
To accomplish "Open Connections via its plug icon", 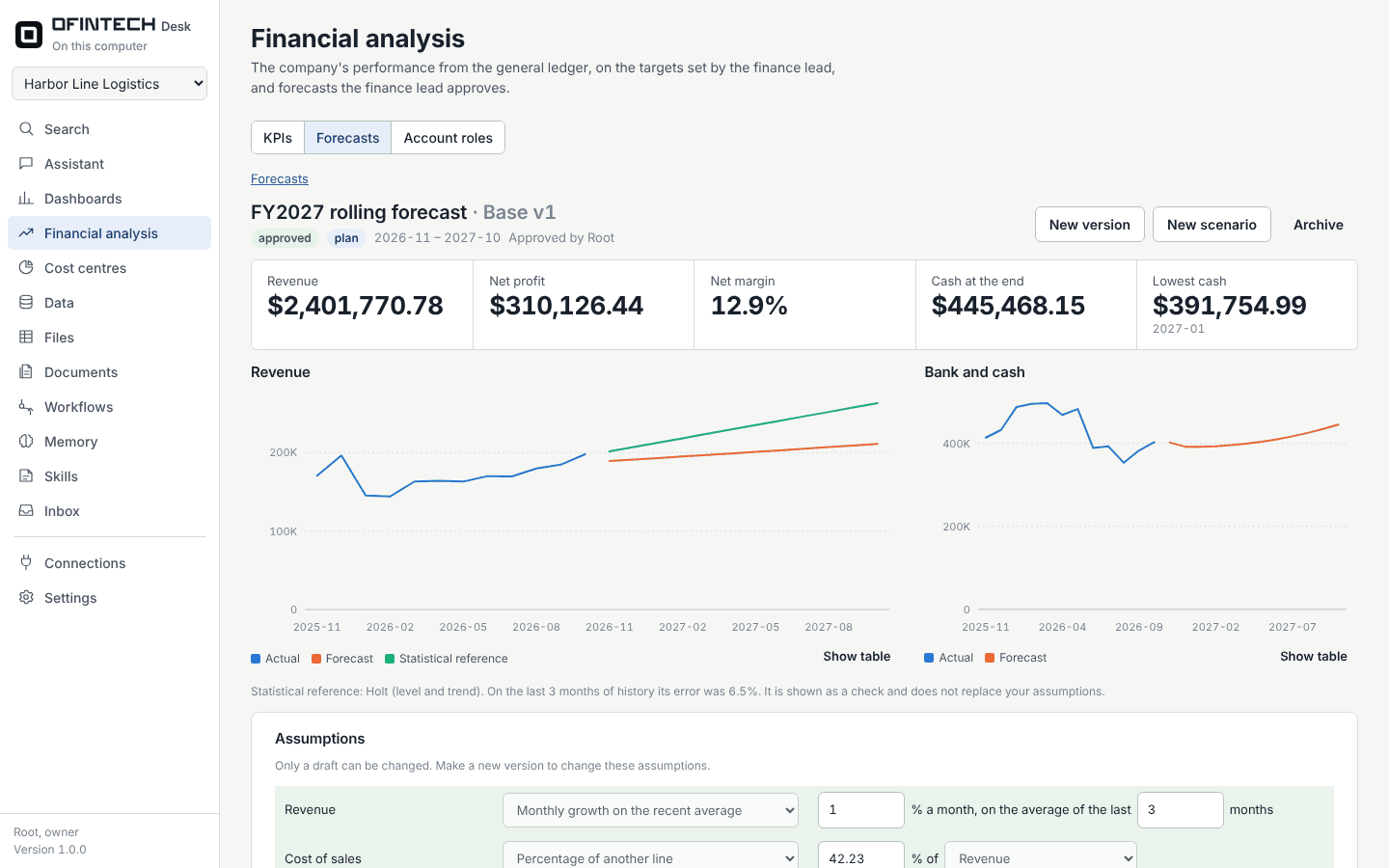I will coord(26,563).
